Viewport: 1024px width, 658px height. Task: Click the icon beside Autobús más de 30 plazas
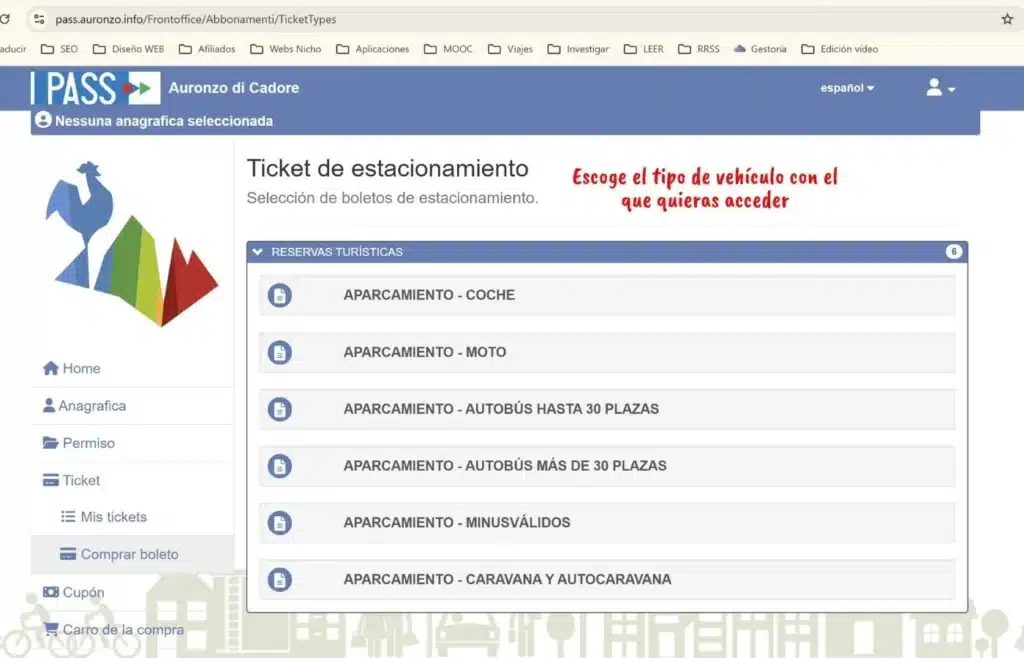(280, 466)
